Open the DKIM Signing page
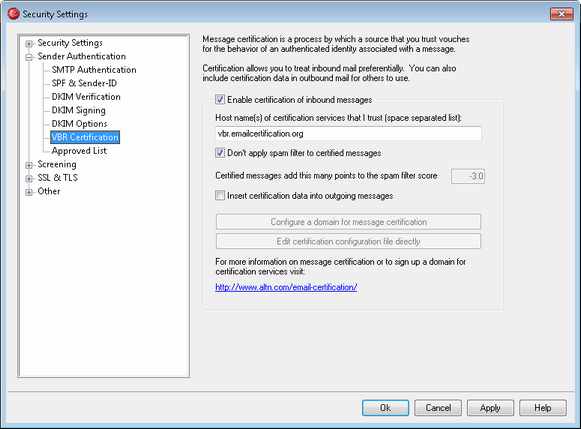 pos(79,110)
